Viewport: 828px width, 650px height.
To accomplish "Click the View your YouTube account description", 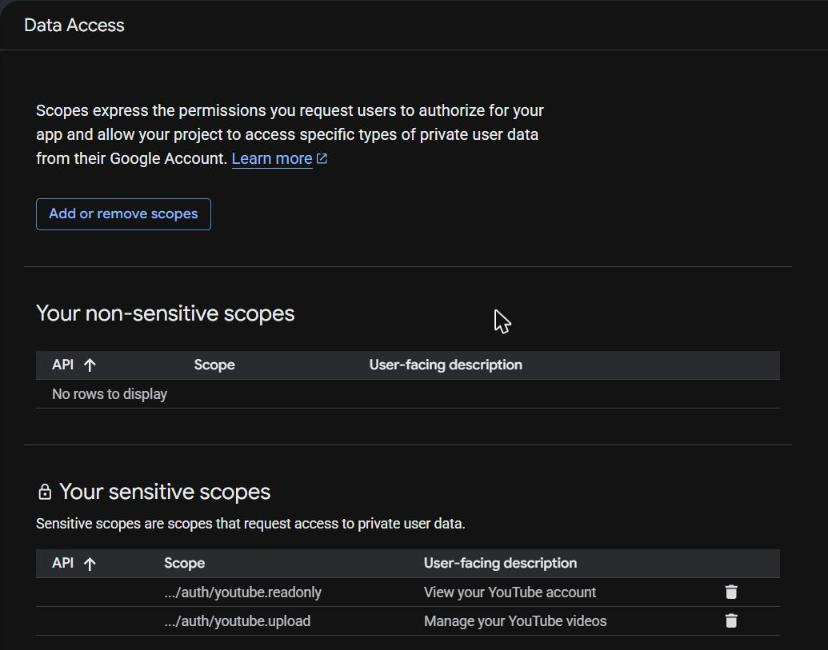I will (510, 592).
